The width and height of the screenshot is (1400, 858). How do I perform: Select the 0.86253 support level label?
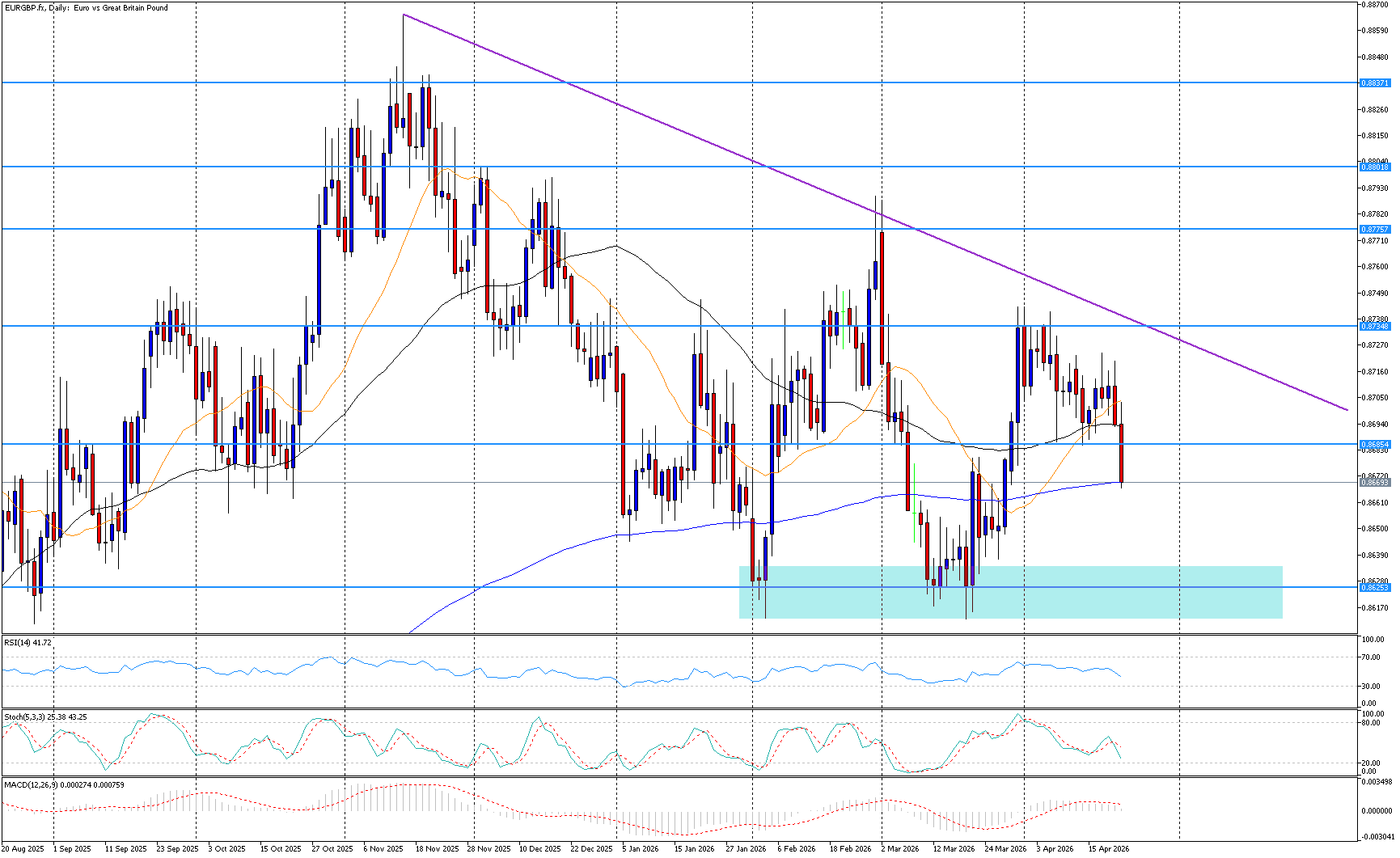point(1374,588)
